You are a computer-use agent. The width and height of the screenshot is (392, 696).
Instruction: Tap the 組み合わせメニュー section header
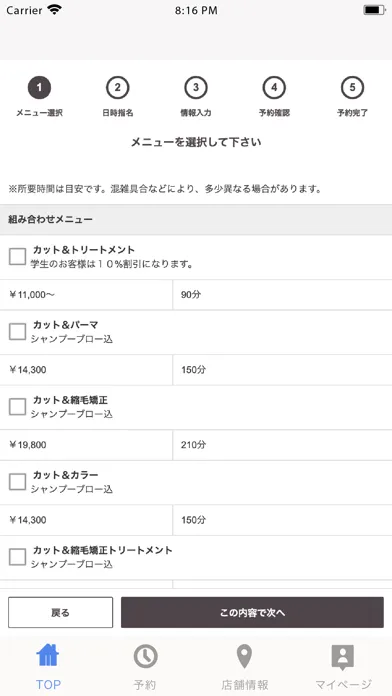coord(196,220)
